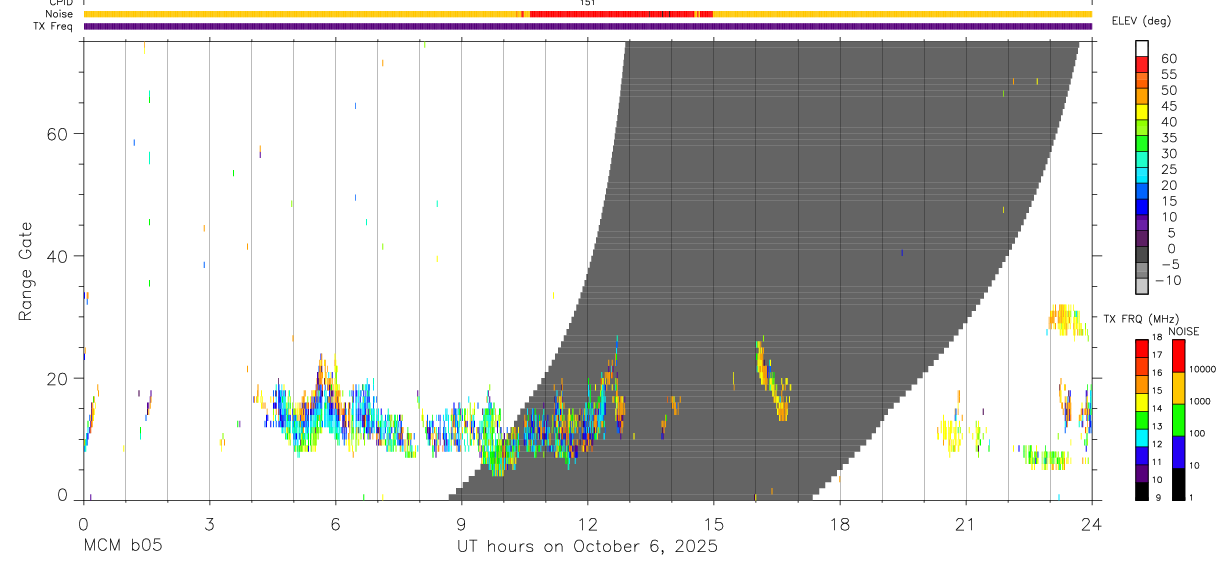This screenshot has height=567, width=1228.
Task: Click the "50" label on the ELEV scale
Action: (x=1167, y=91)
